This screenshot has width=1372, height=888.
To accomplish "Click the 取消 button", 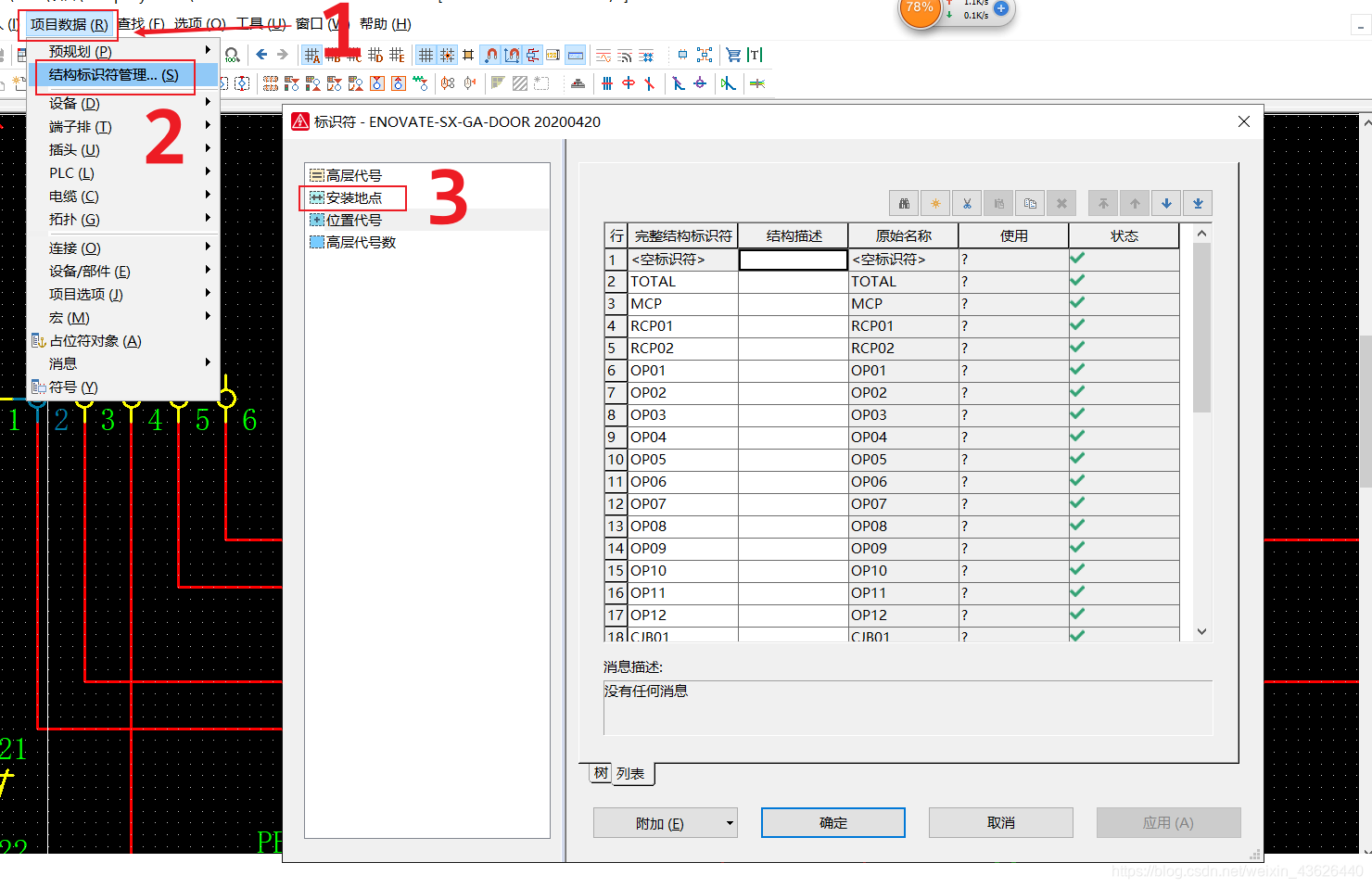I will 1000,823.
